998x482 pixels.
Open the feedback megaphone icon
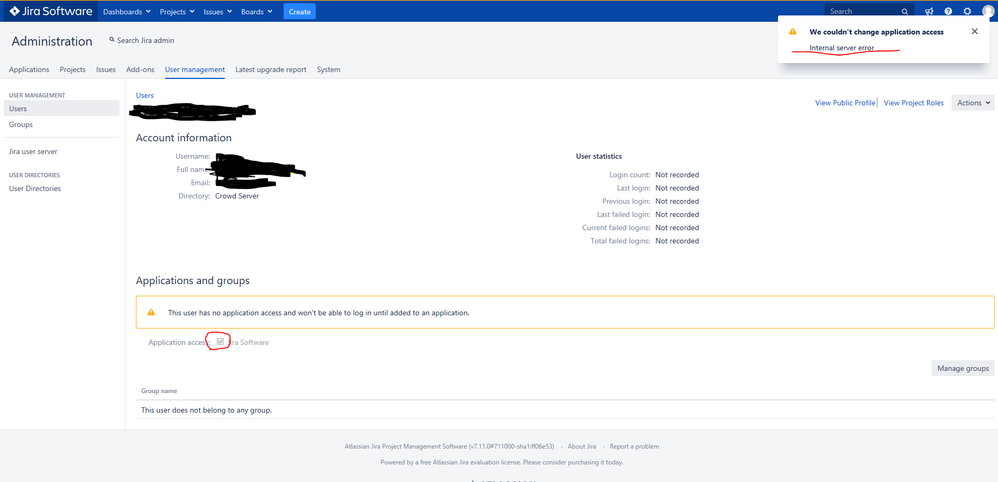pos(929,11)
